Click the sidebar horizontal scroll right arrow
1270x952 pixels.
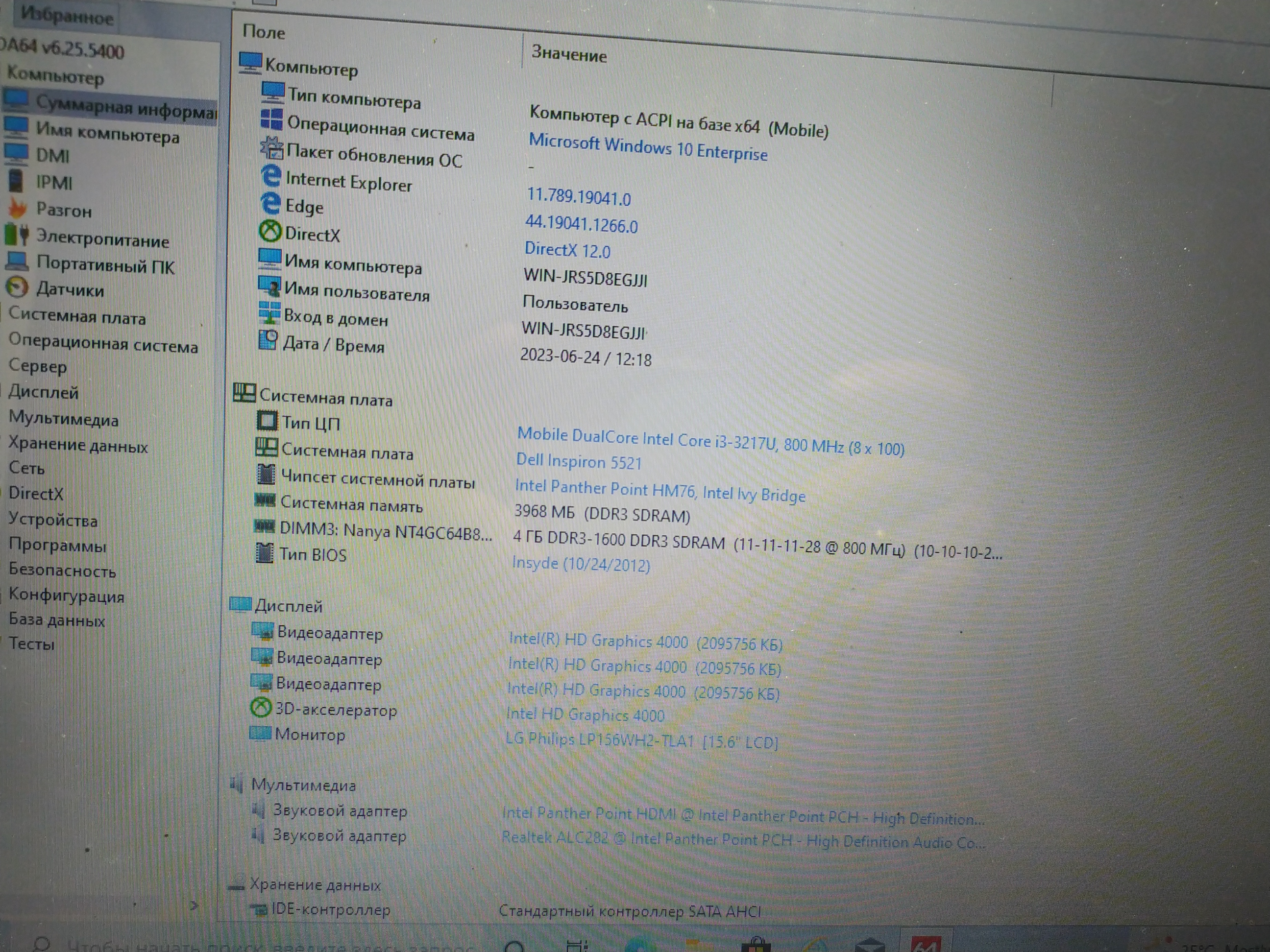click(194, 905)
